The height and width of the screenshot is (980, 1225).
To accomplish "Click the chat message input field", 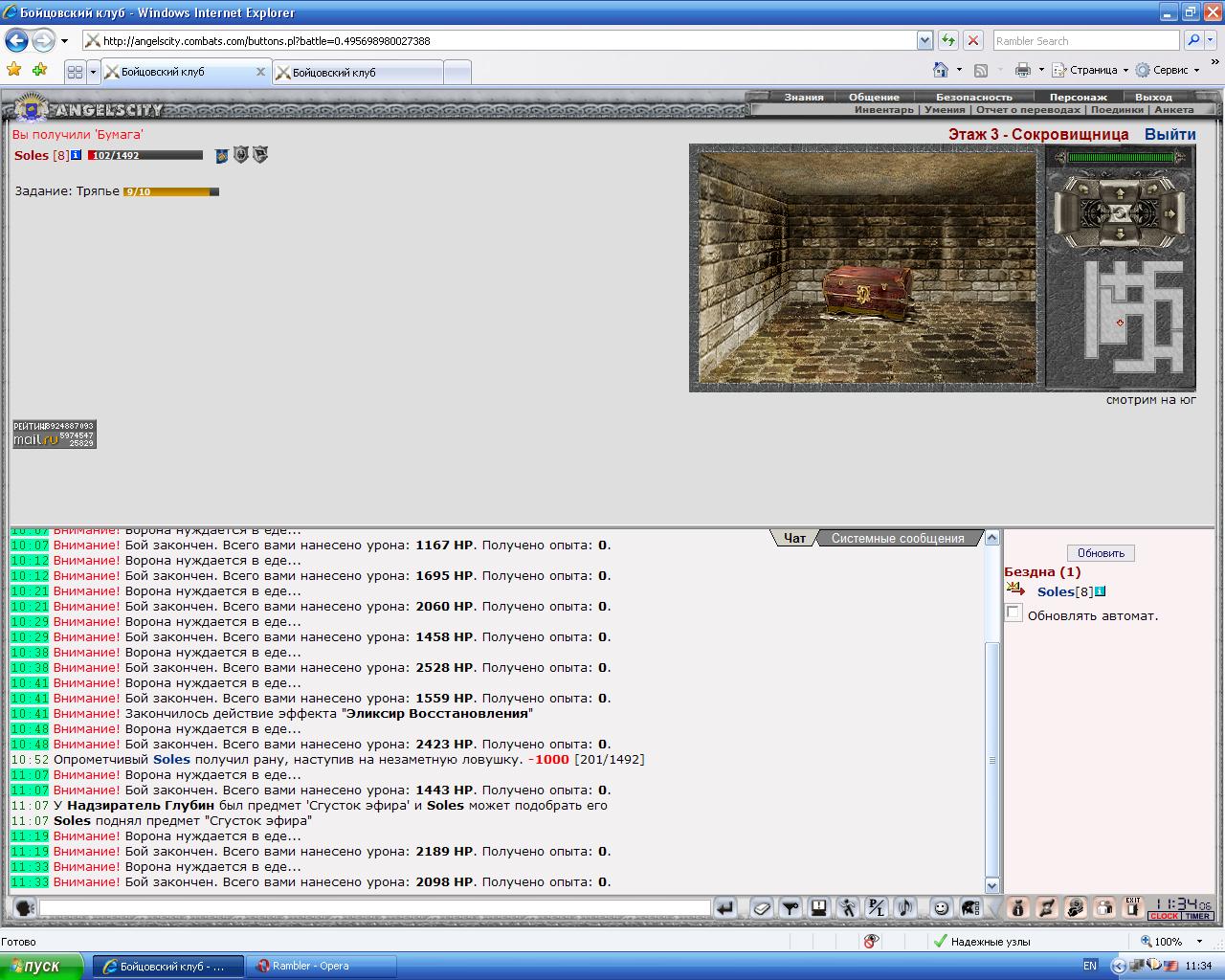I will coord(375,908).
